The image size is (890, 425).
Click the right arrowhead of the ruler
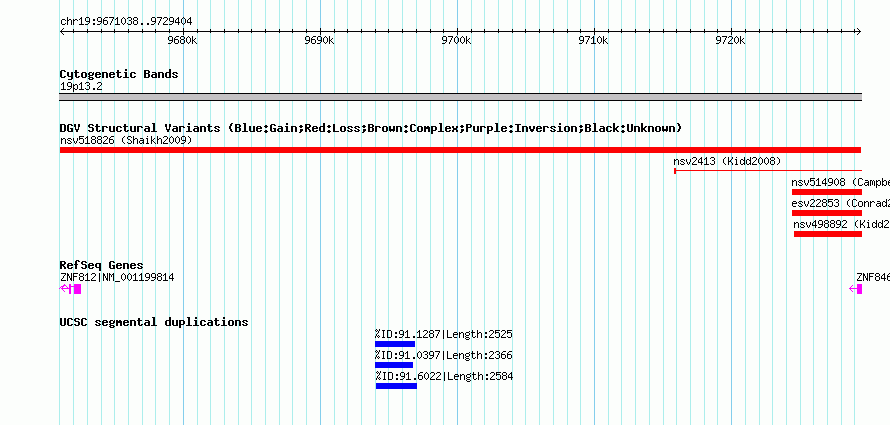859,32
